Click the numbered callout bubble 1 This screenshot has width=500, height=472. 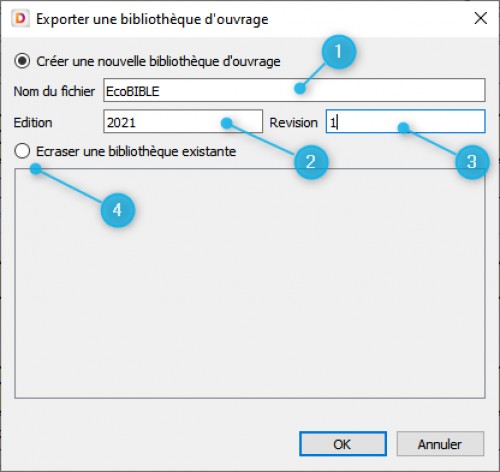(339, 52)
